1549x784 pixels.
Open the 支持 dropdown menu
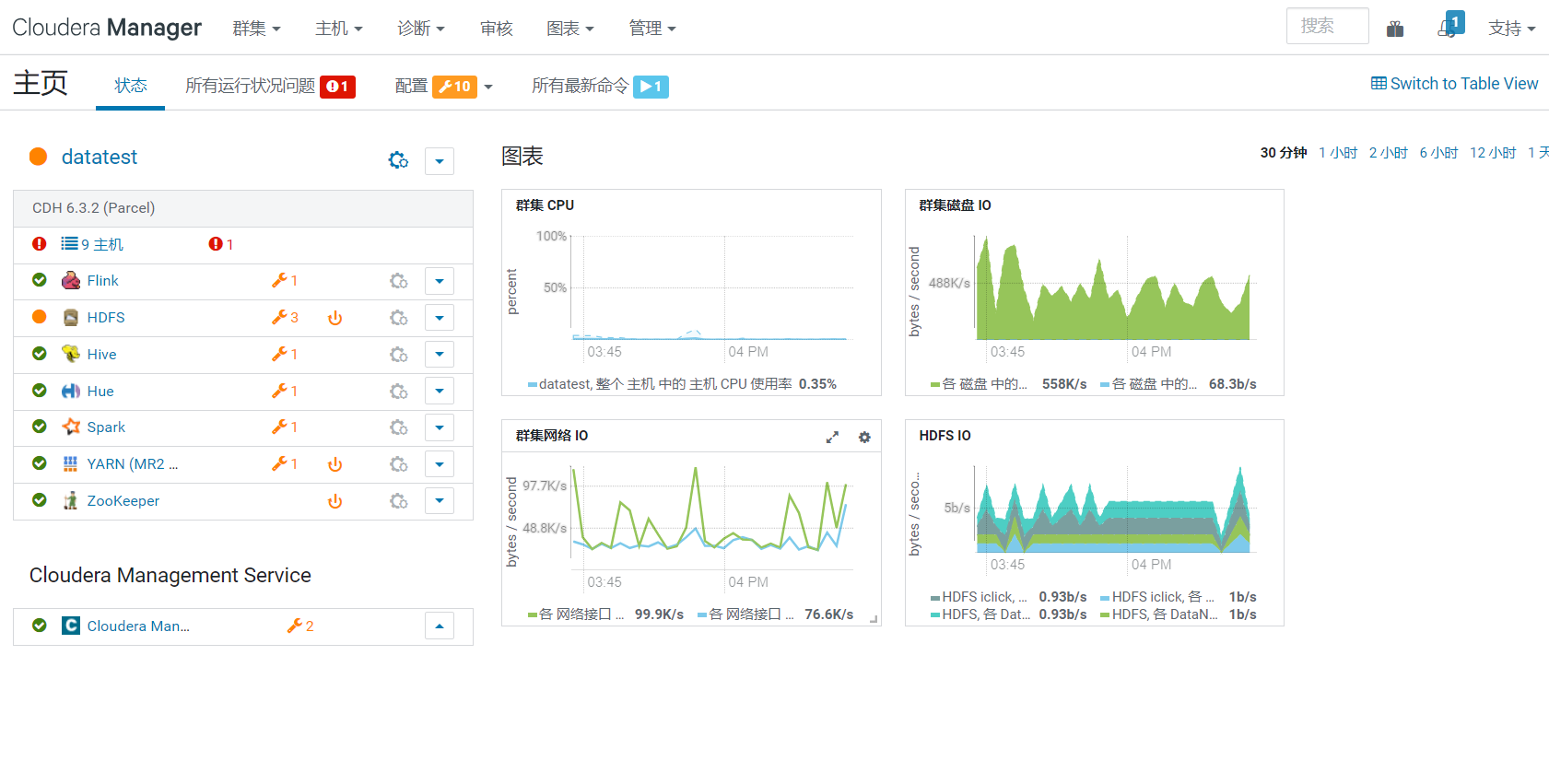click(x=1512, y=29)
